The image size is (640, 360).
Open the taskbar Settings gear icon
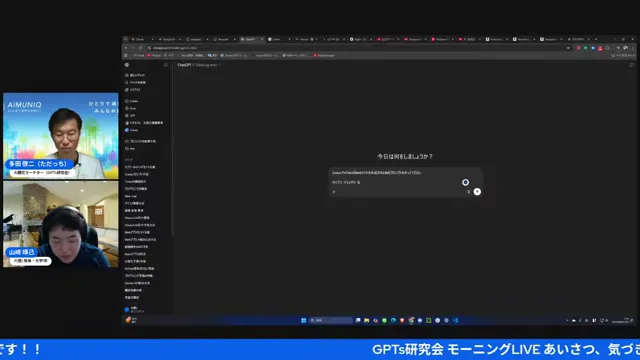(447, 320)
